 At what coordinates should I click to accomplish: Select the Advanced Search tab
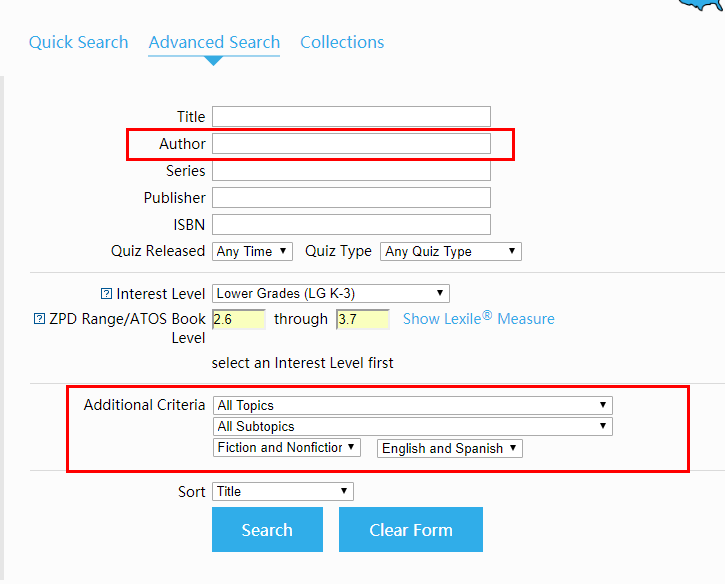pyautogui.click(x=214, y=42)
